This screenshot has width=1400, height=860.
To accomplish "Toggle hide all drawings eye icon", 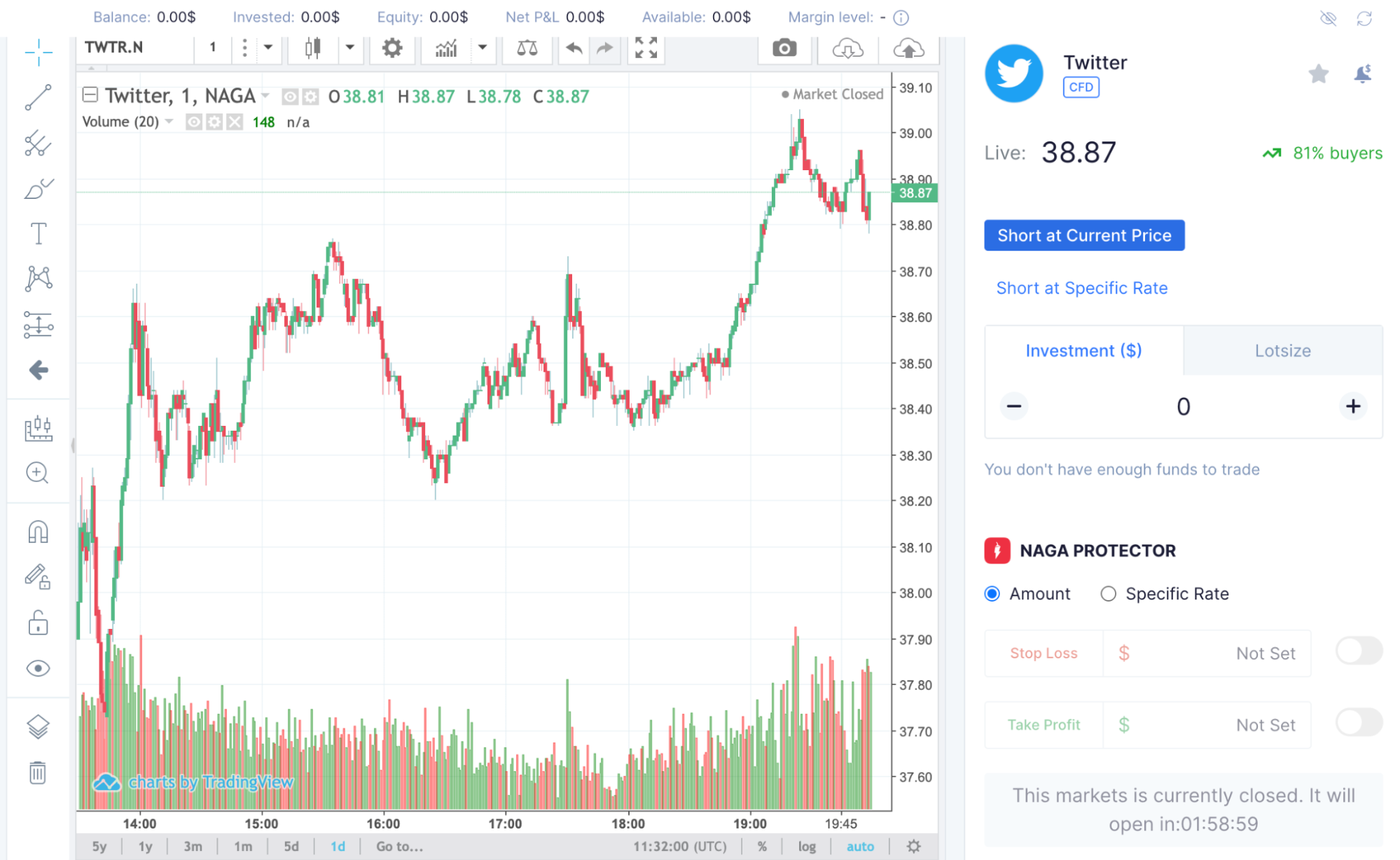I will click(38, 668).
